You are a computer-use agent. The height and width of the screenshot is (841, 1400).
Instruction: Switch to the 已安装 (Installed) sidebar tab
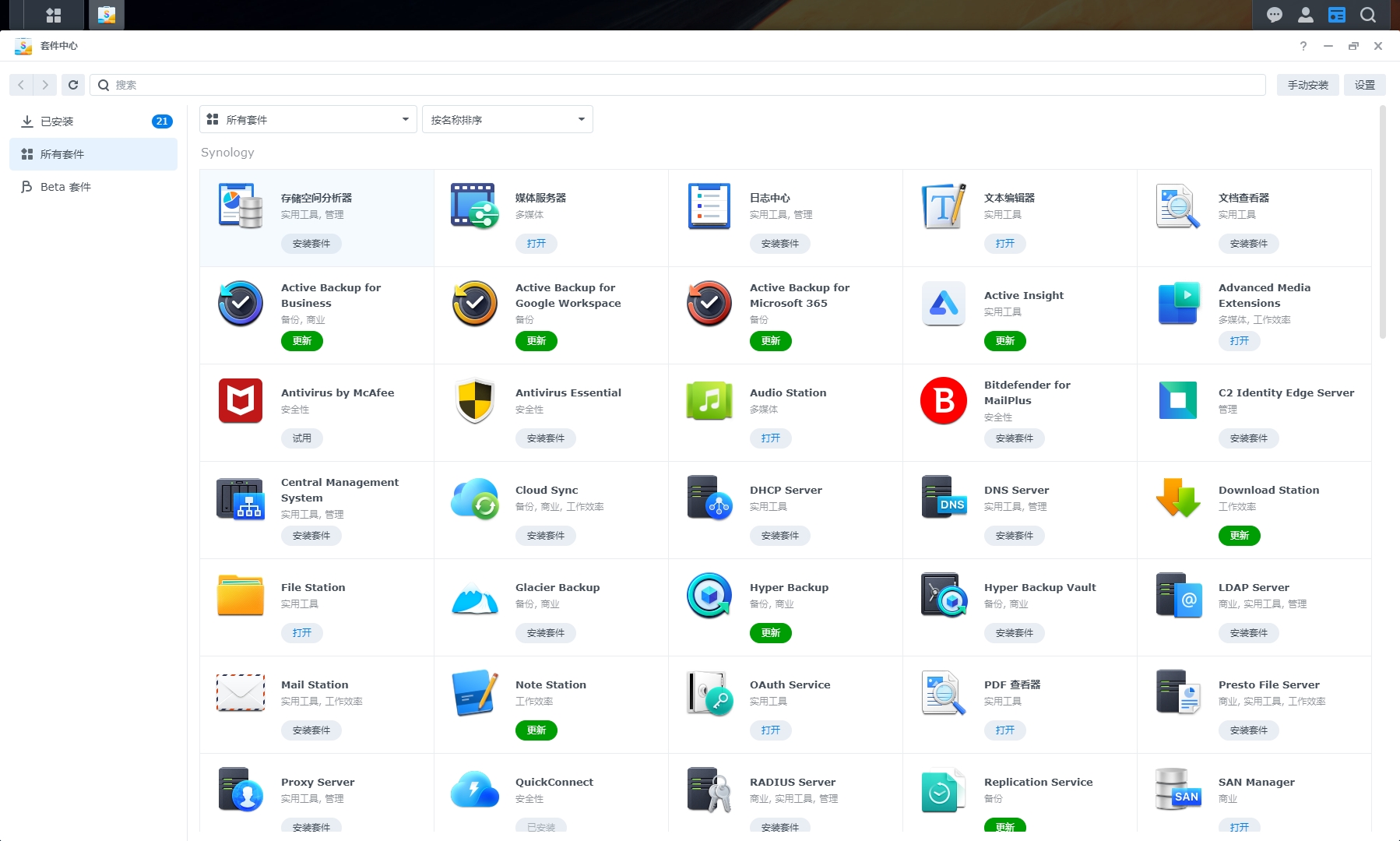(x=93, y=121)
